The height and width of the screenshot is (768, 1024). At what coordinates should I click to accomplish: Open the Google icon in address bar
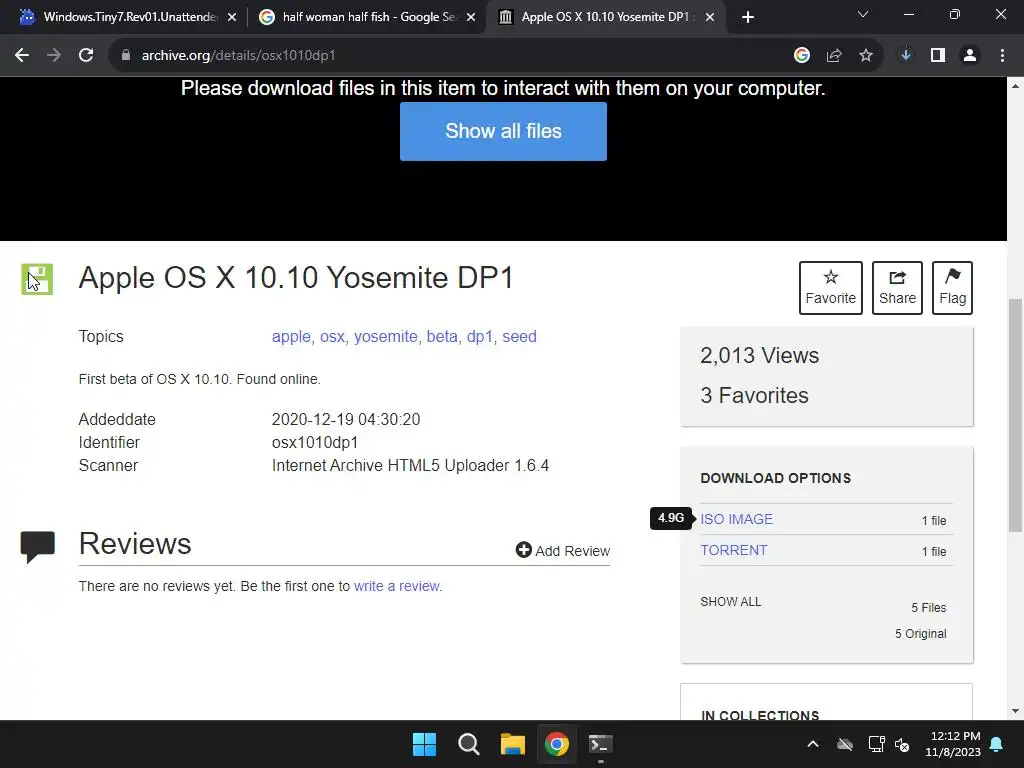(x=801, y=56)
